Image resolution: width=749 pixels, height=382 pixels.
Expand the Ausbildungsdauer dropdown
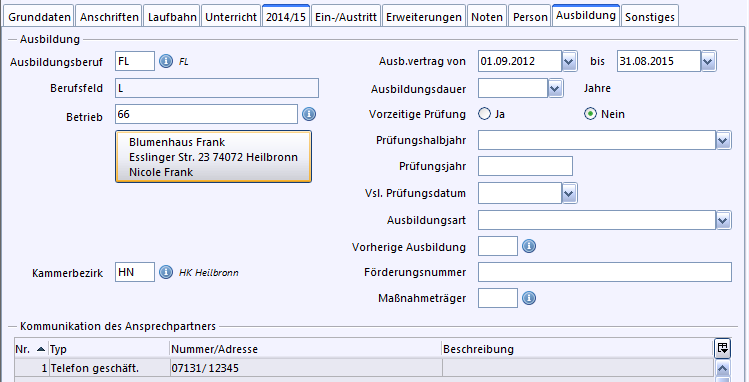(x=555, y=88)
